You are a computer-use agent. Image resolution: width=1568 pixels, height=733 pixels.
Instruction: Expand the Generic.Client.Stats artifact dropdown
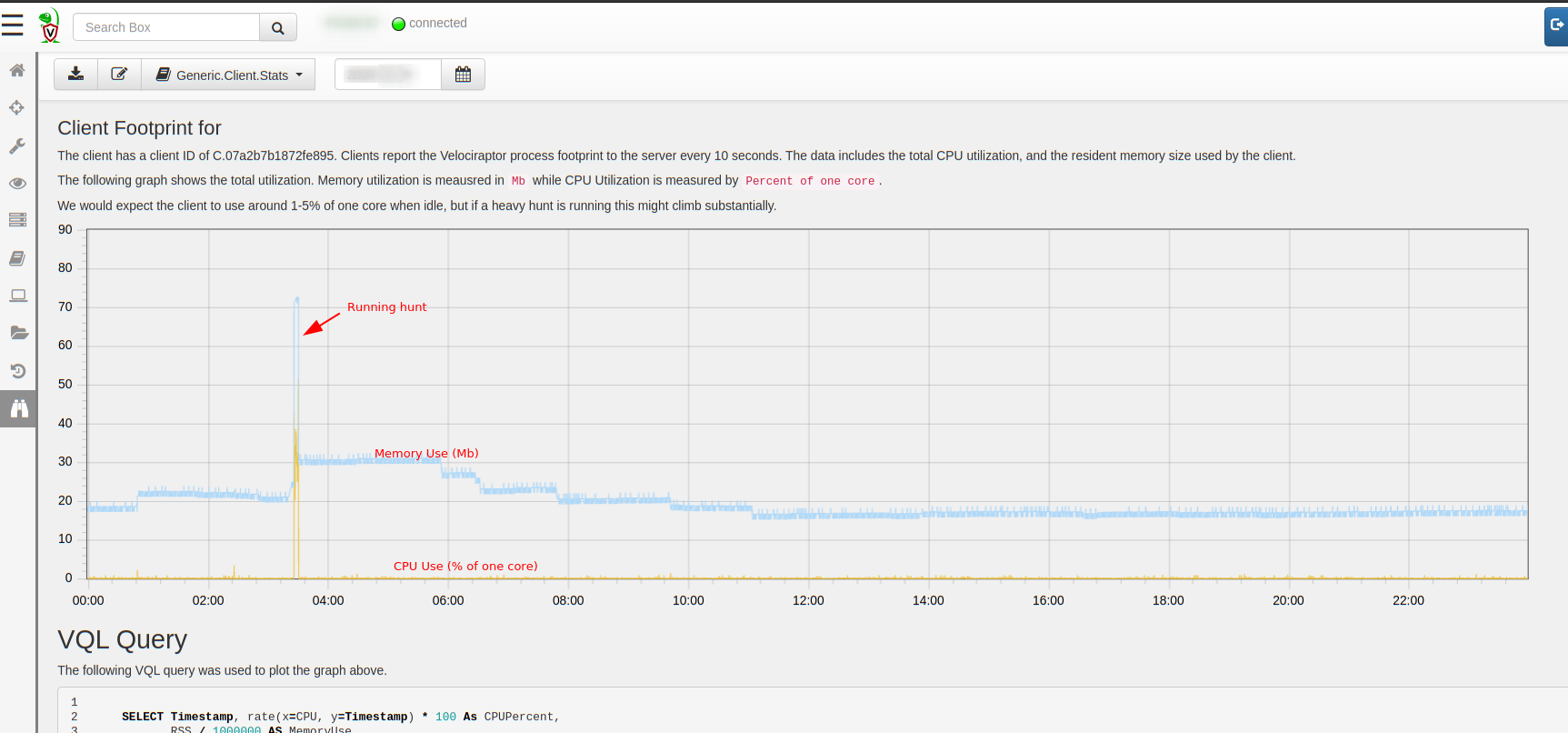coord(229,75)
